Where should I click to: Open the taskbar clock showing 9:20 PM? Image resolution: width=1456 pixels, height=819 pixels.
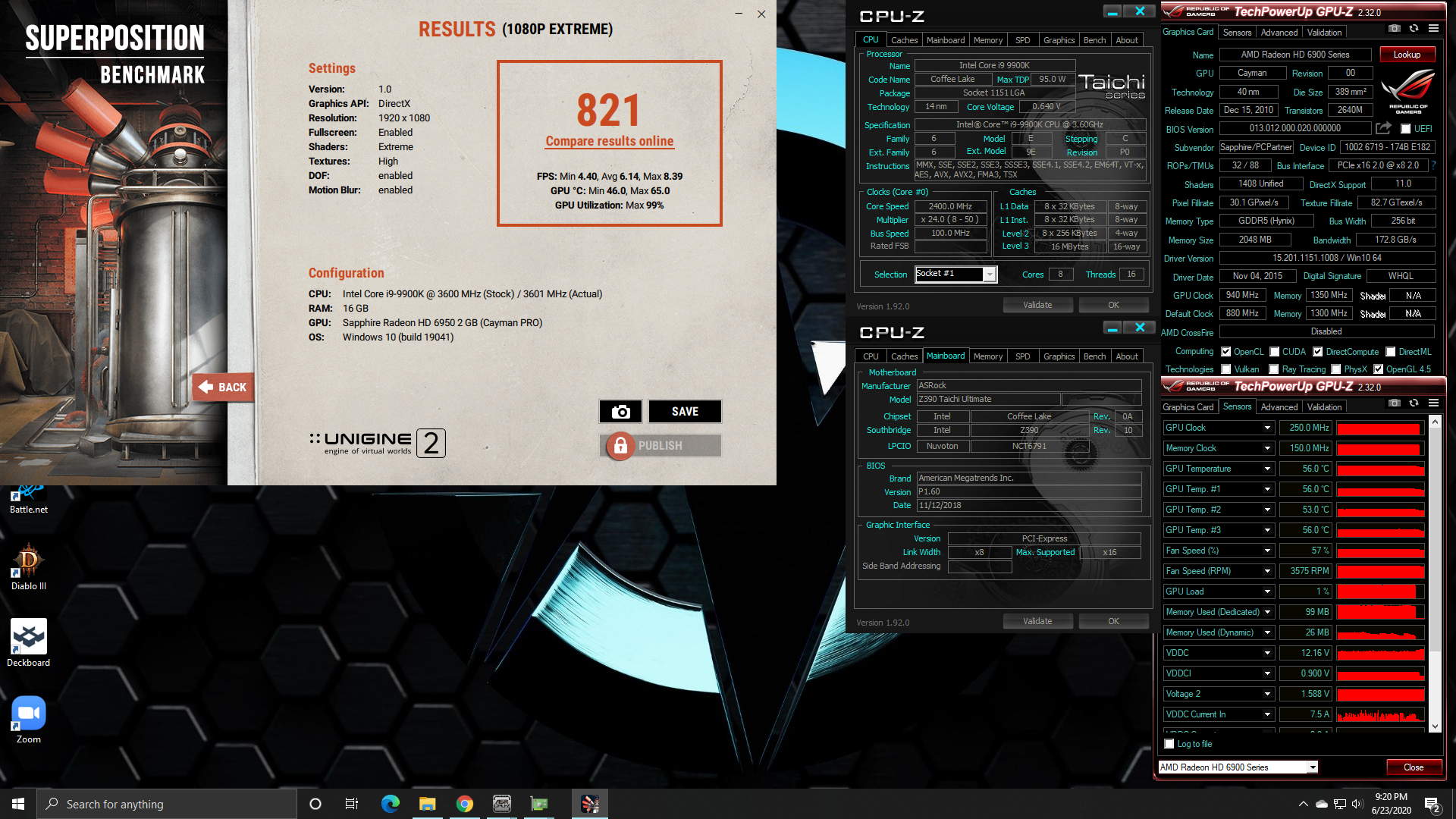pos(1391,804)
